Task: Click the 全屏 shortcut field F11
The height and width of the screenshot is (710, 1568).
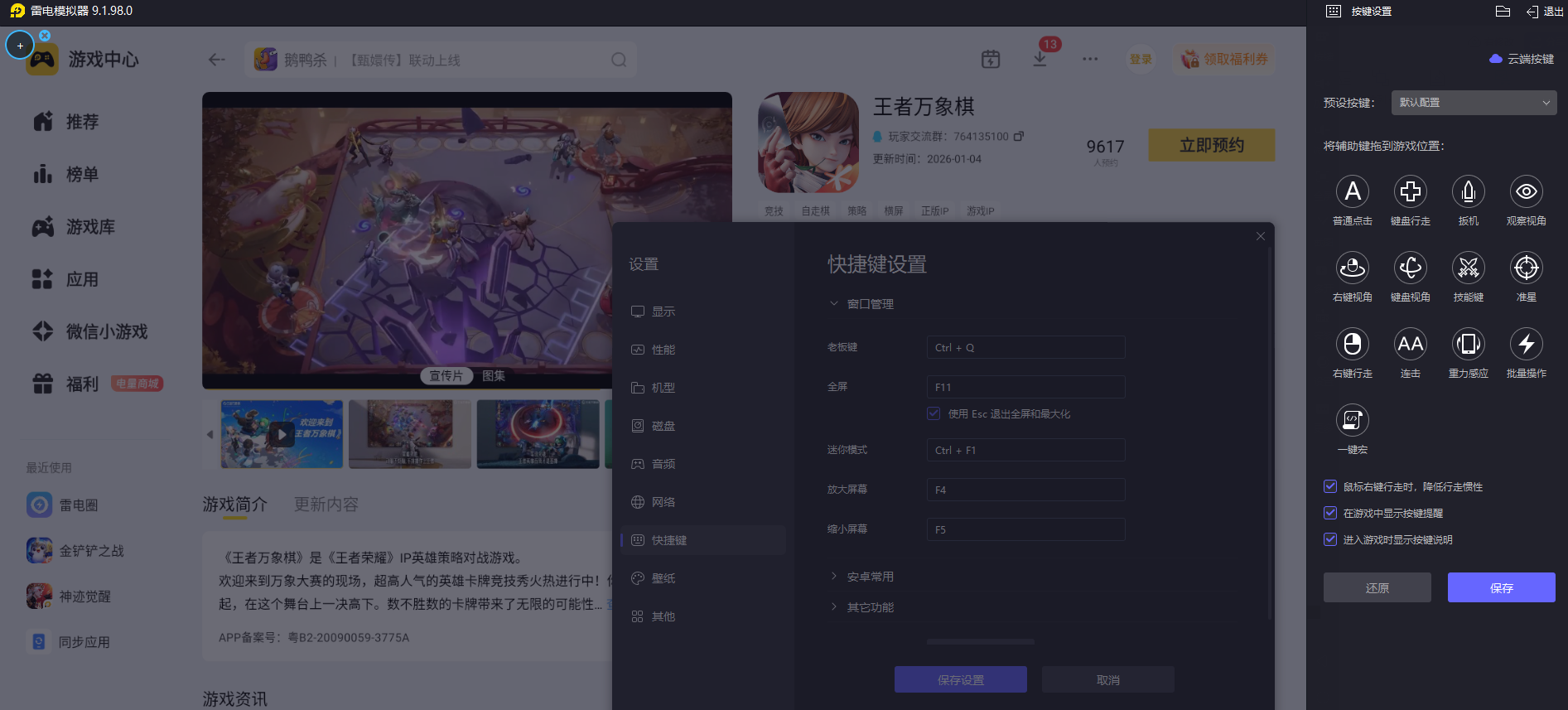Action: click(x=1026, y=387)
